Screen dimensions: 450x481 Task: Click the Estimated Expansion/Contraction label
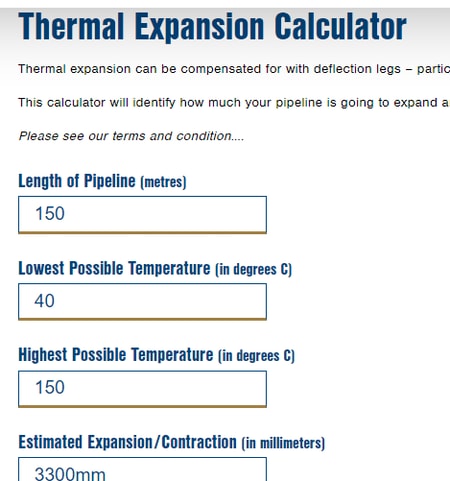coord(171,443)
